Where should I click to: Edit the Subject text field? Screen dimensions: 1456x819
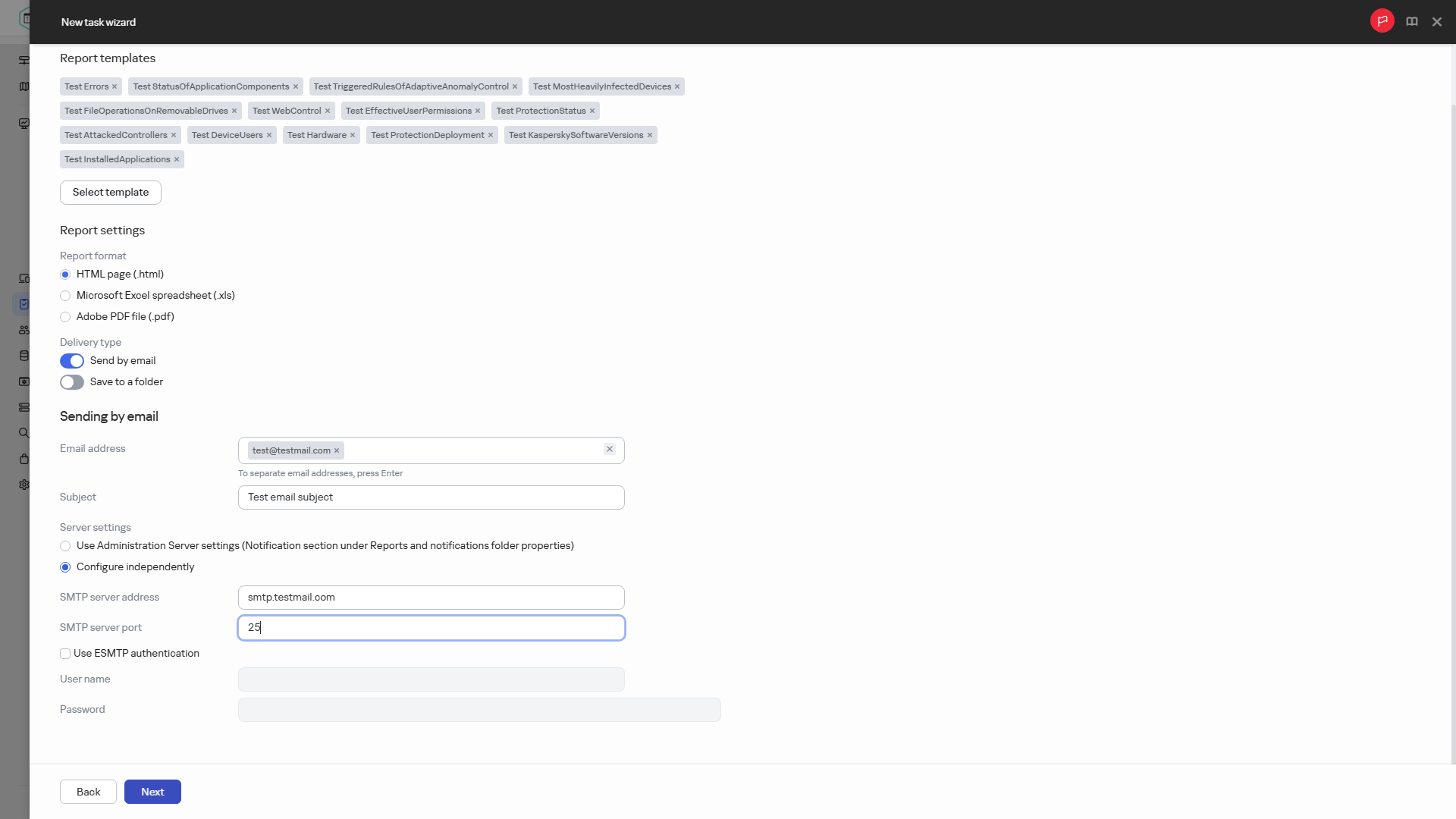coord(431,497)
